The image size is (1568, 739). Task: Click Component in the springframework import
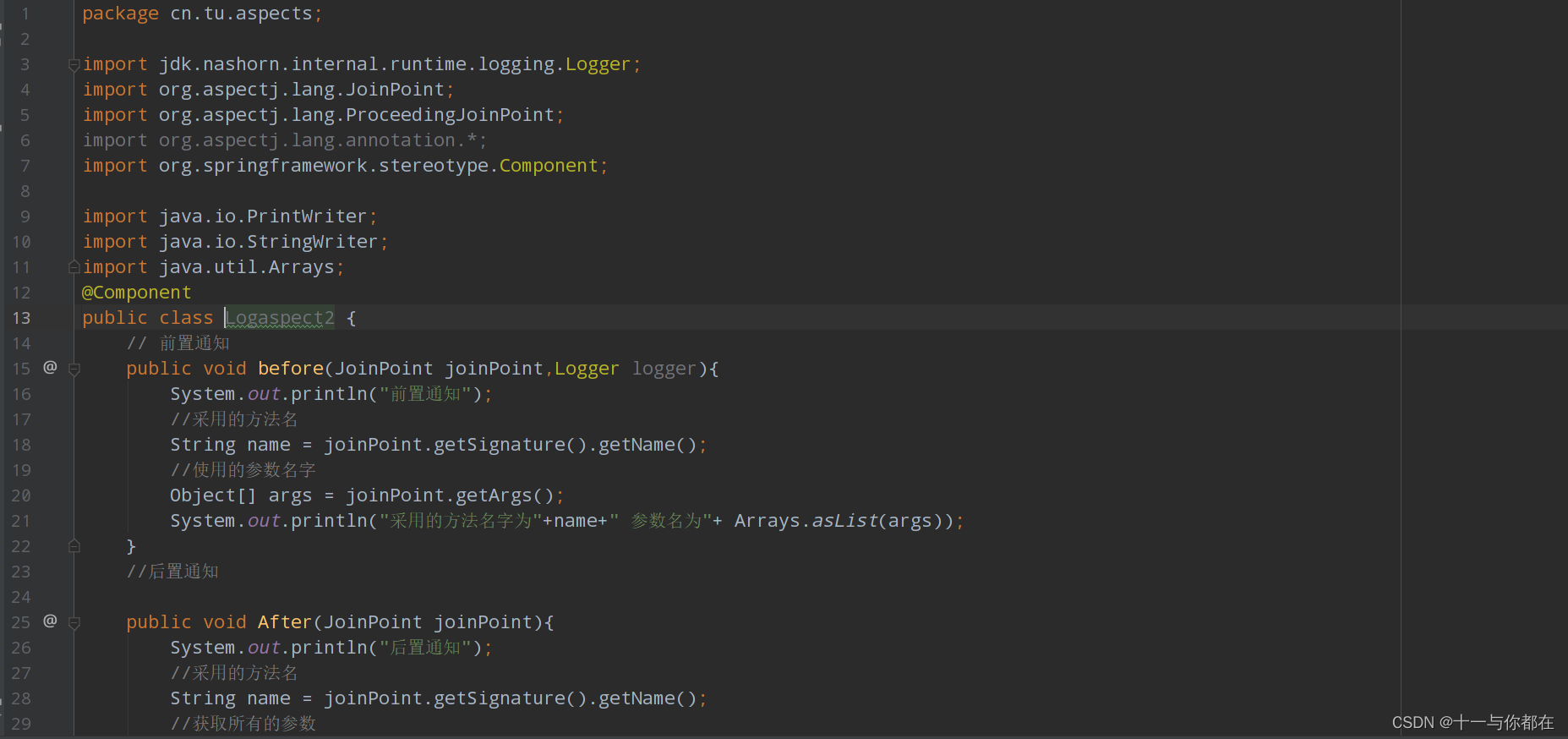(x=549, y=166)
